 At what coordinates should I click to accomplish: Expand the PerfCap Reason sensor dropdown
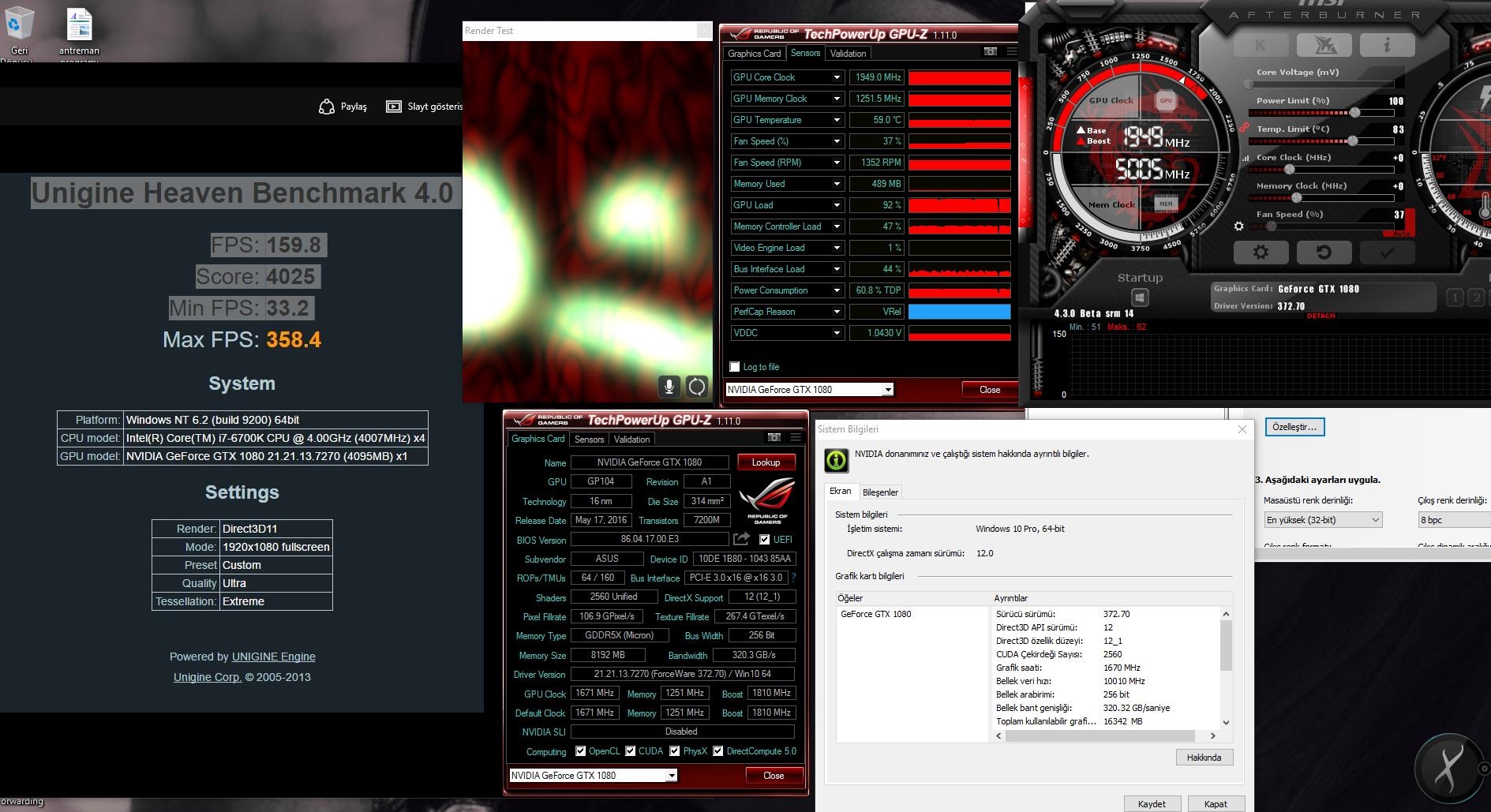click(x=837, y=312)
